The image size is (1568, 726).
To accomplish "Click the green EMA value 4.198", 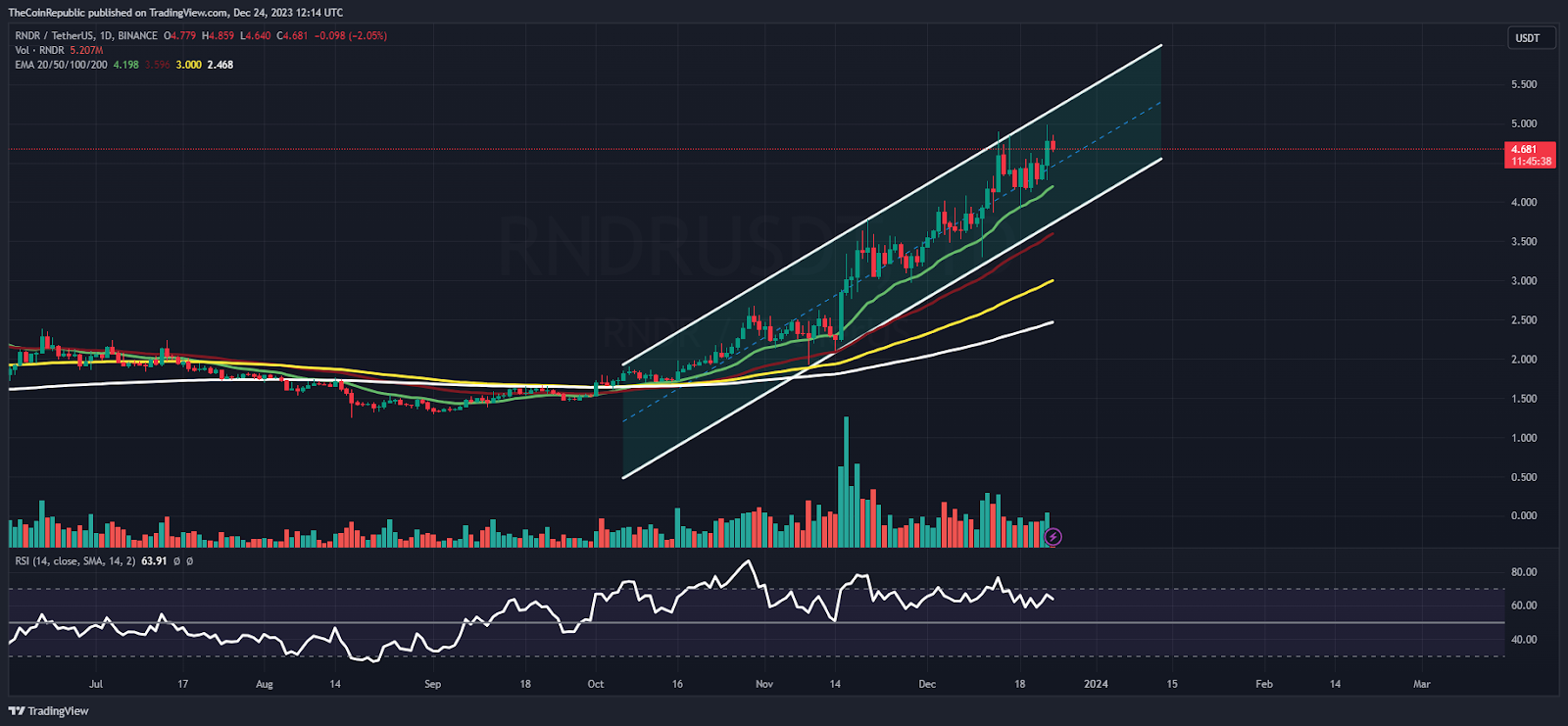I will [125, 65].
